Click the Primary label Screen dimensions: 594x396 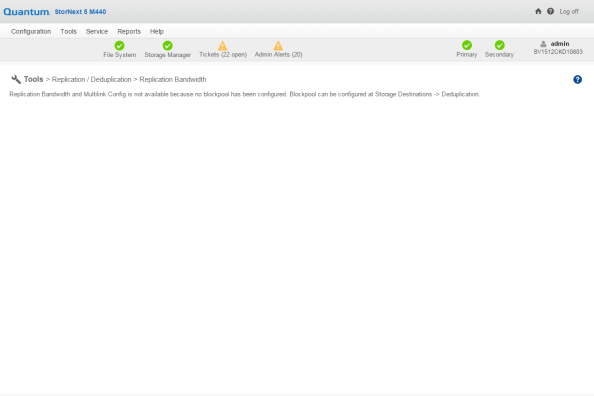[x=467, y=55]
